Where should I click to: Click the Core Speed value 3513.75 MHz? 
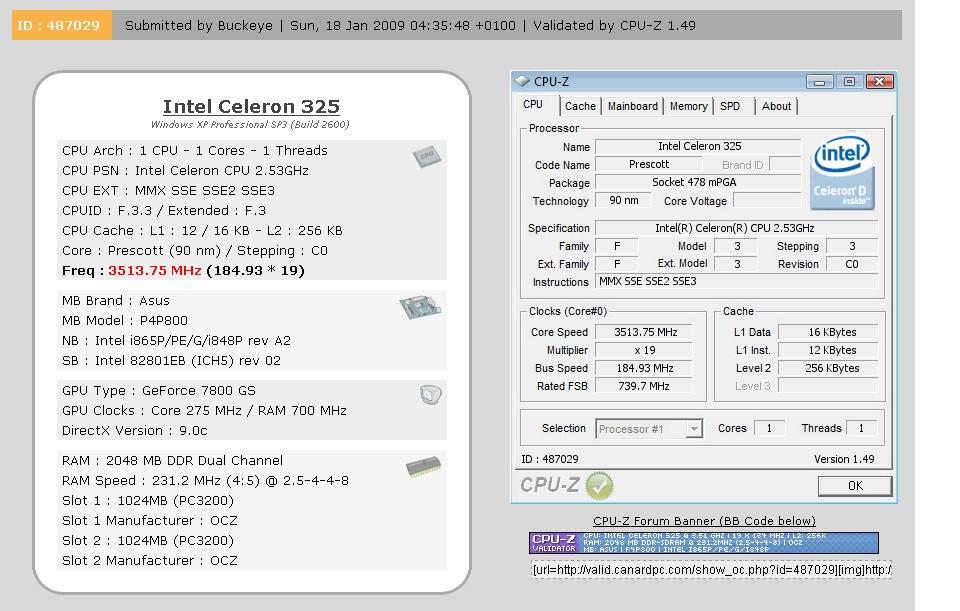click(644, 332)
